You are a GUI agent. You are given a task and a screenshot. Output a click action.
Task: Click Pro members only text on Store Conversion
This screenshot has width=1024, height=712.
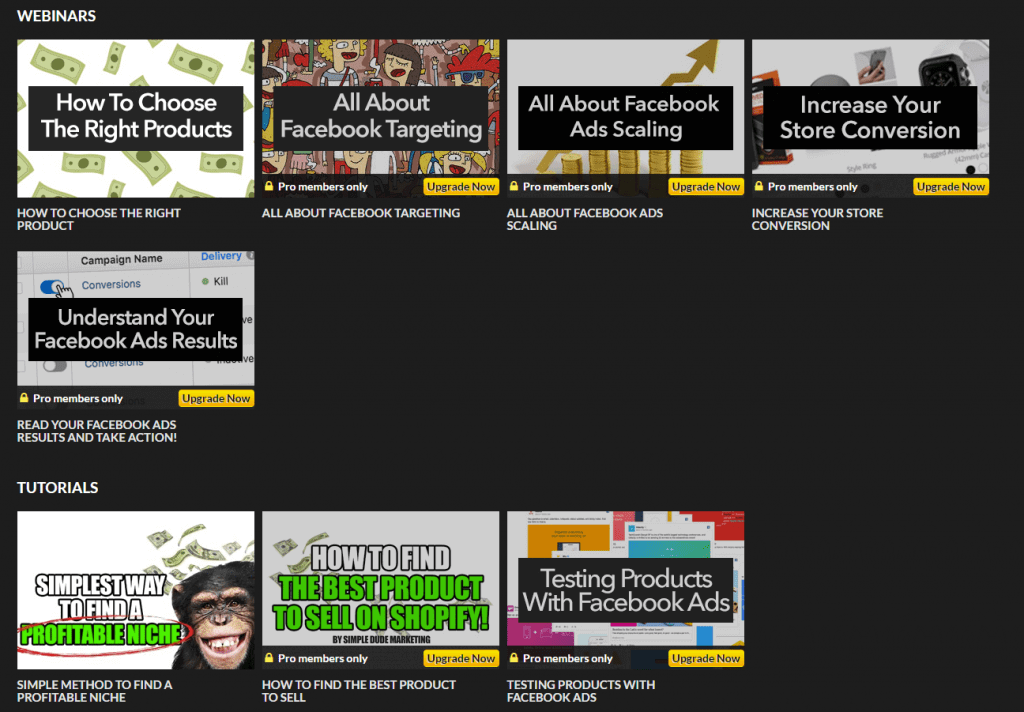click(x=812, y=187)
